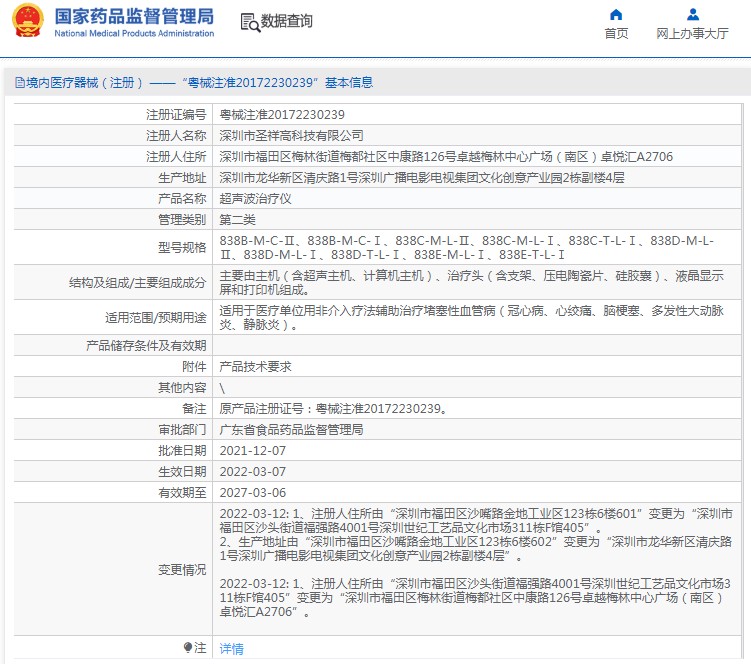Click attachment value 产品技术要求
This screenshot has width=751, height=664.
tap(255, 366)
